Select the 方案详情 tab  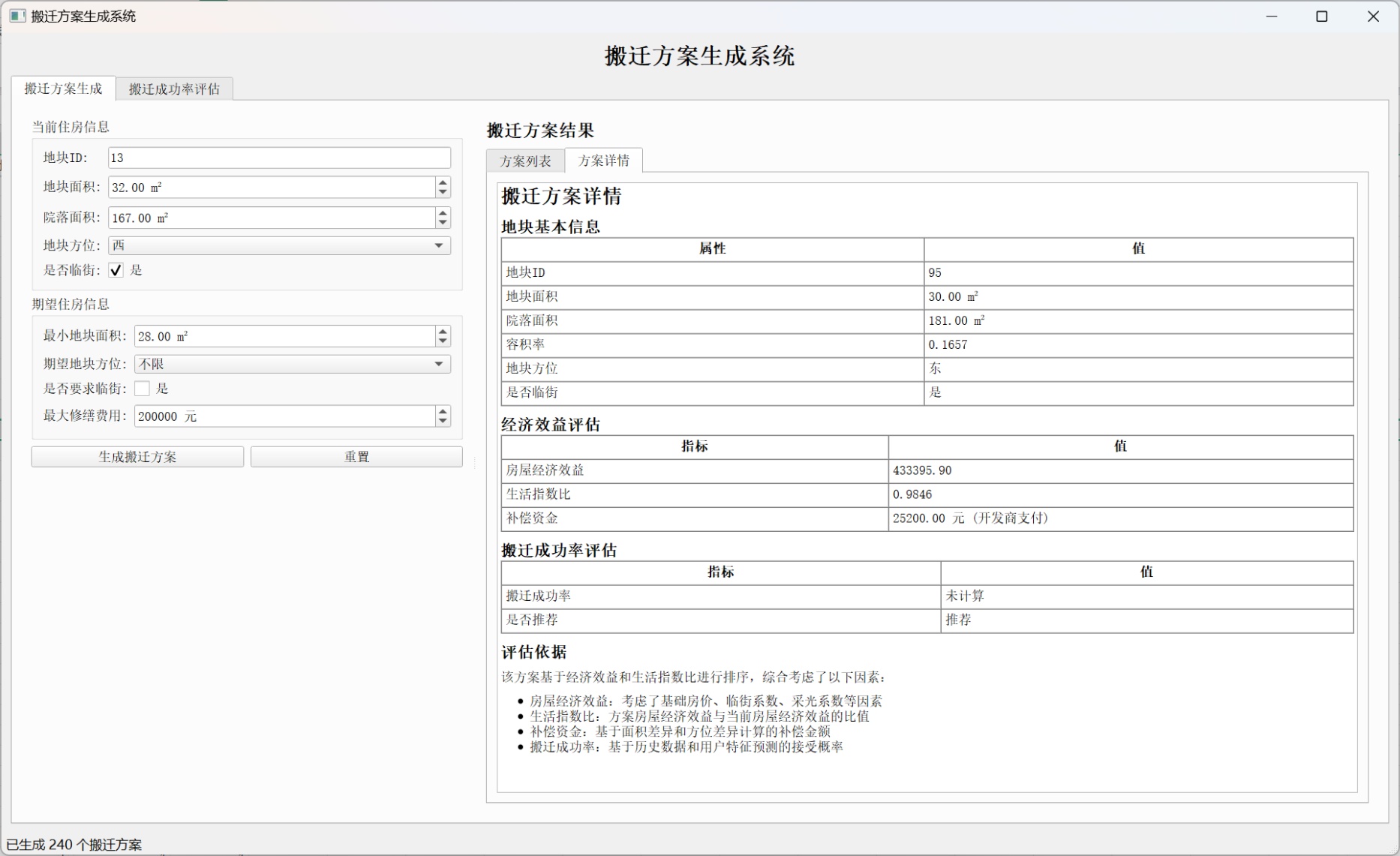point(603,161)
